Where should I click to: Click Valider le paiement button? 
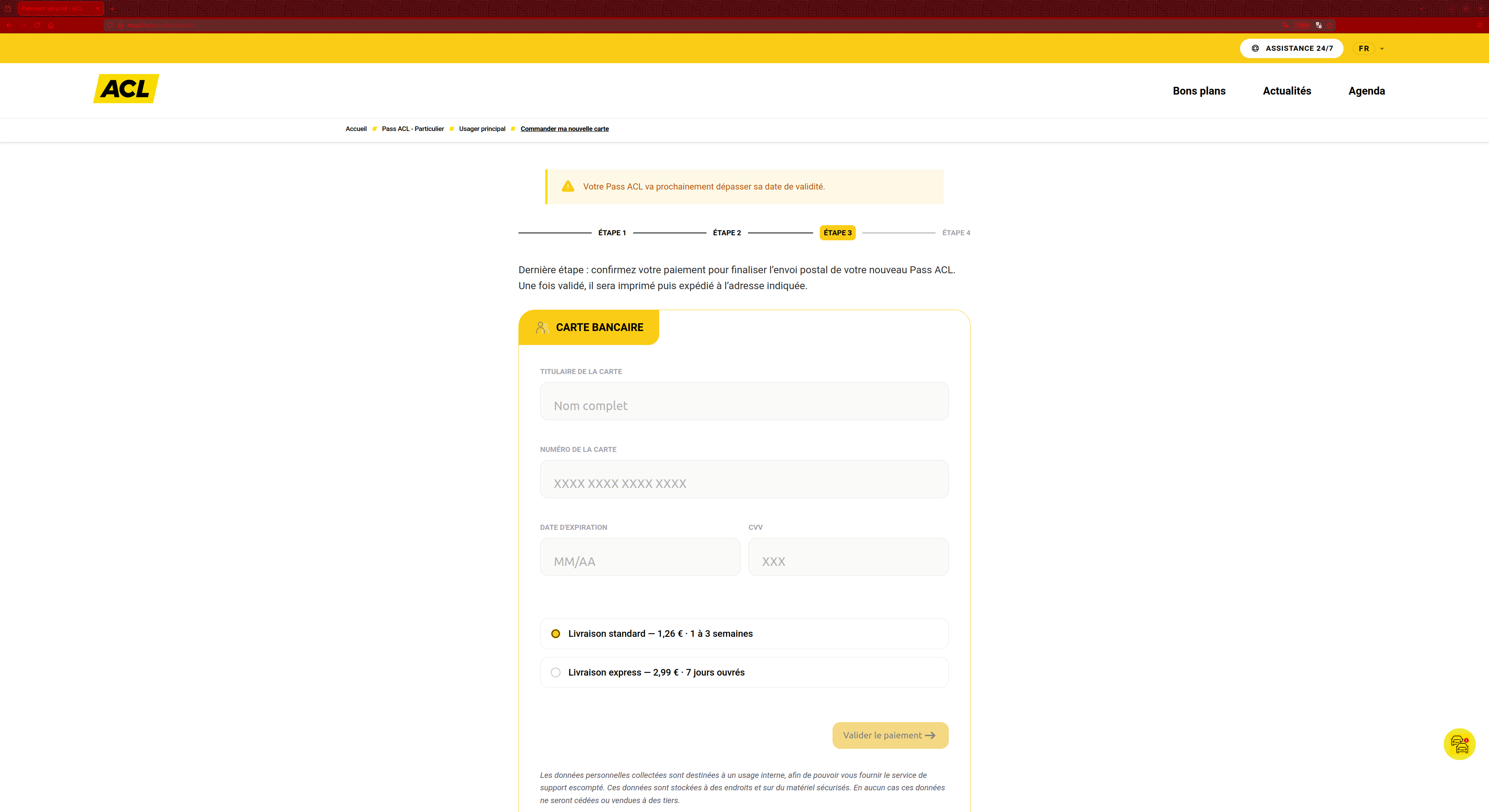890,735
